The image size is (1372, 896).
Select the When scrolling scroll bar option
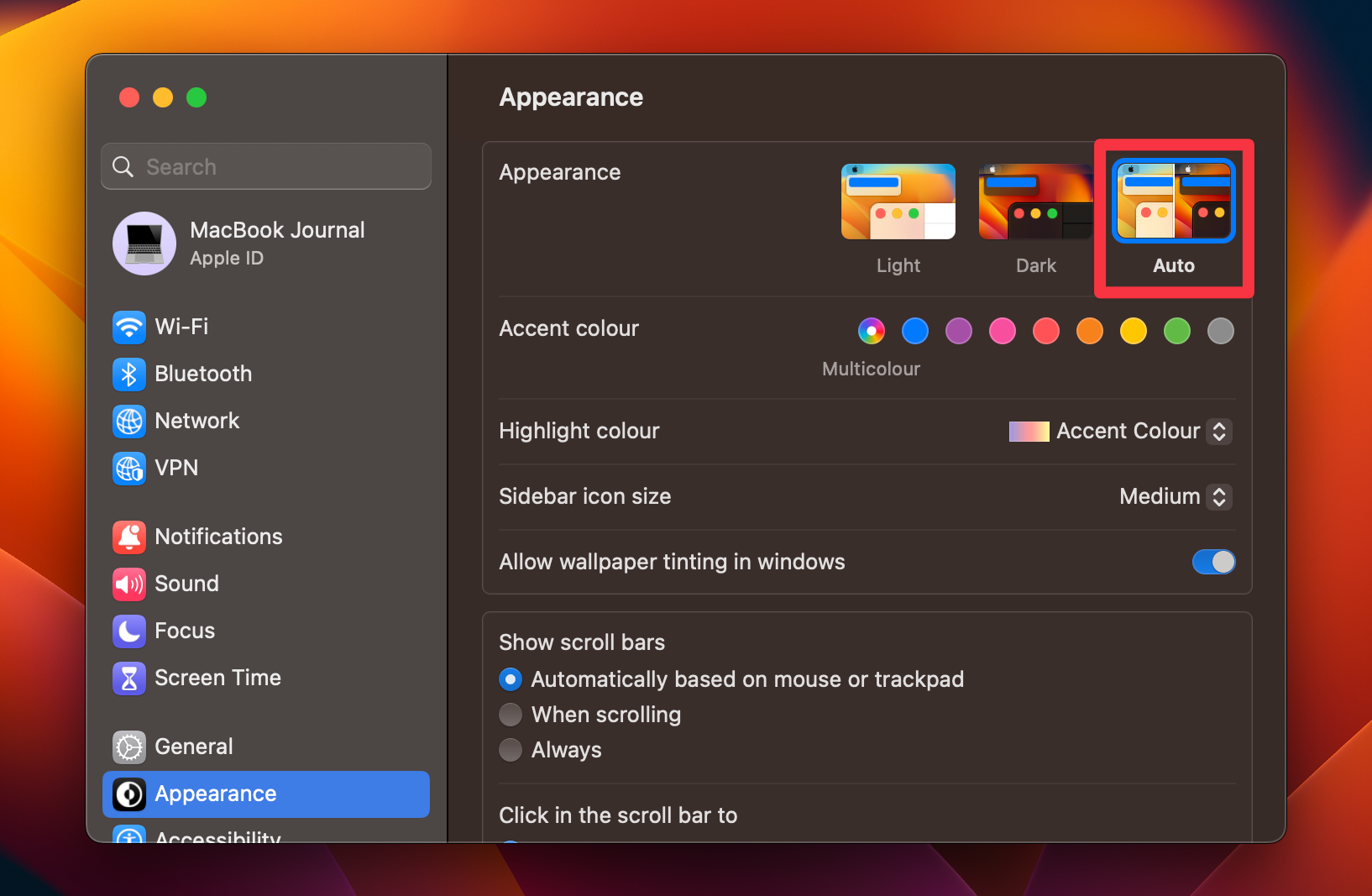pyautogui.click(x=511, y=715)
